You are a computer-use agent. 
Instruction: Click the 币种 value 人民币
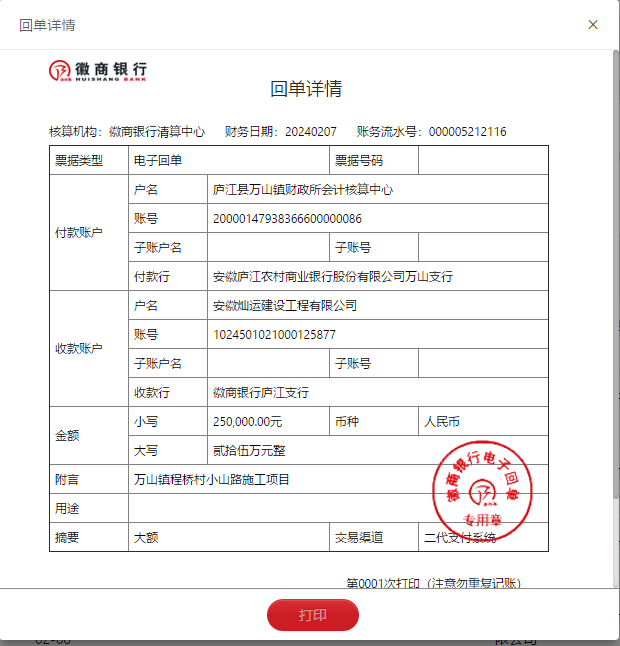(442, 422)
